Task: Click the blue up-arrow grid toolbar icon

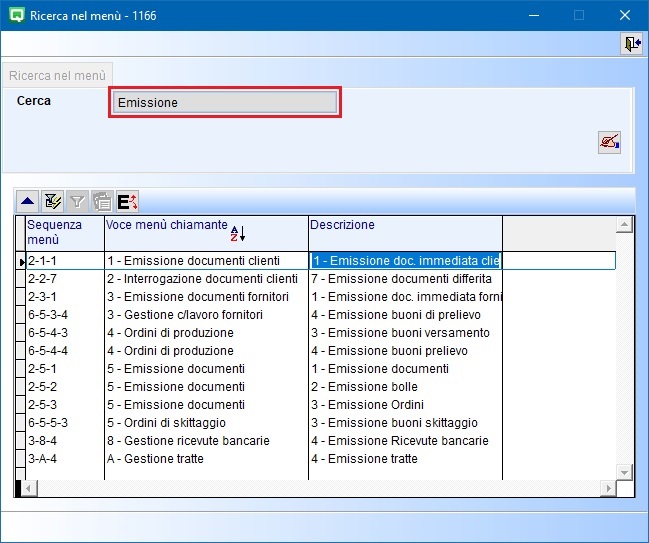Action: click(28, 201)
